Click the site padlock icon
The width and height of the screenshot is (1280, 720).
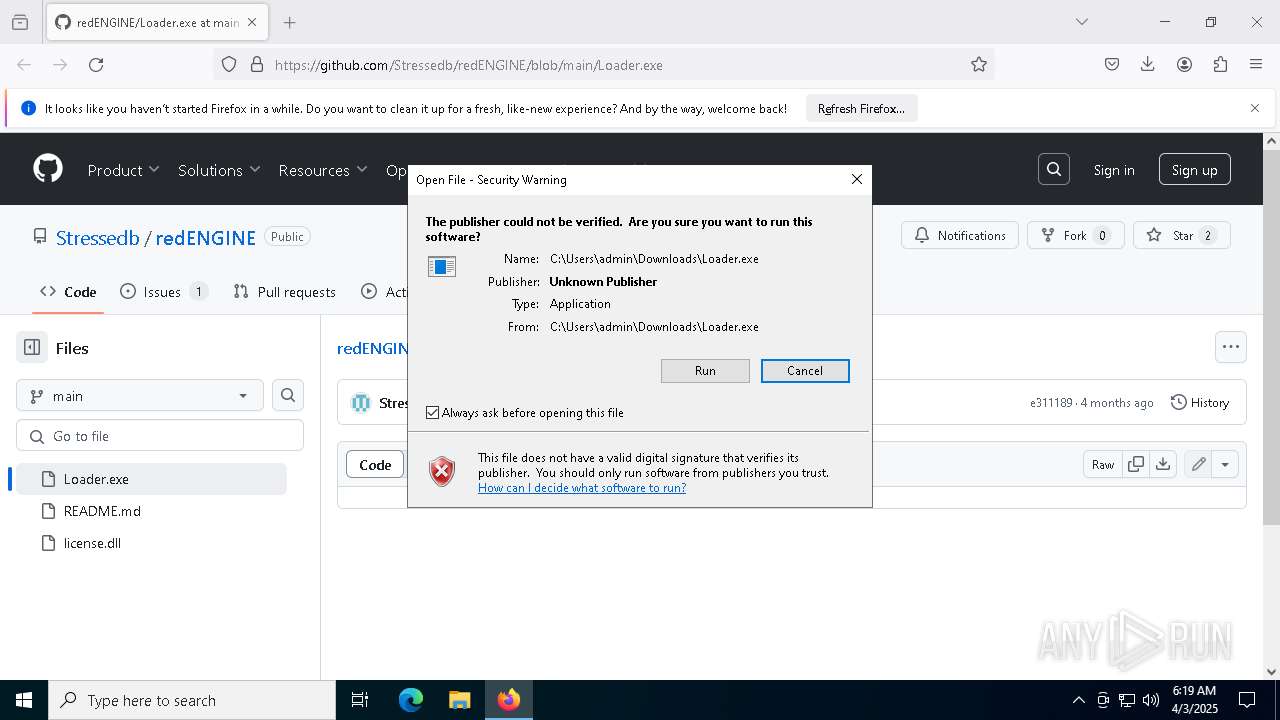257,65
